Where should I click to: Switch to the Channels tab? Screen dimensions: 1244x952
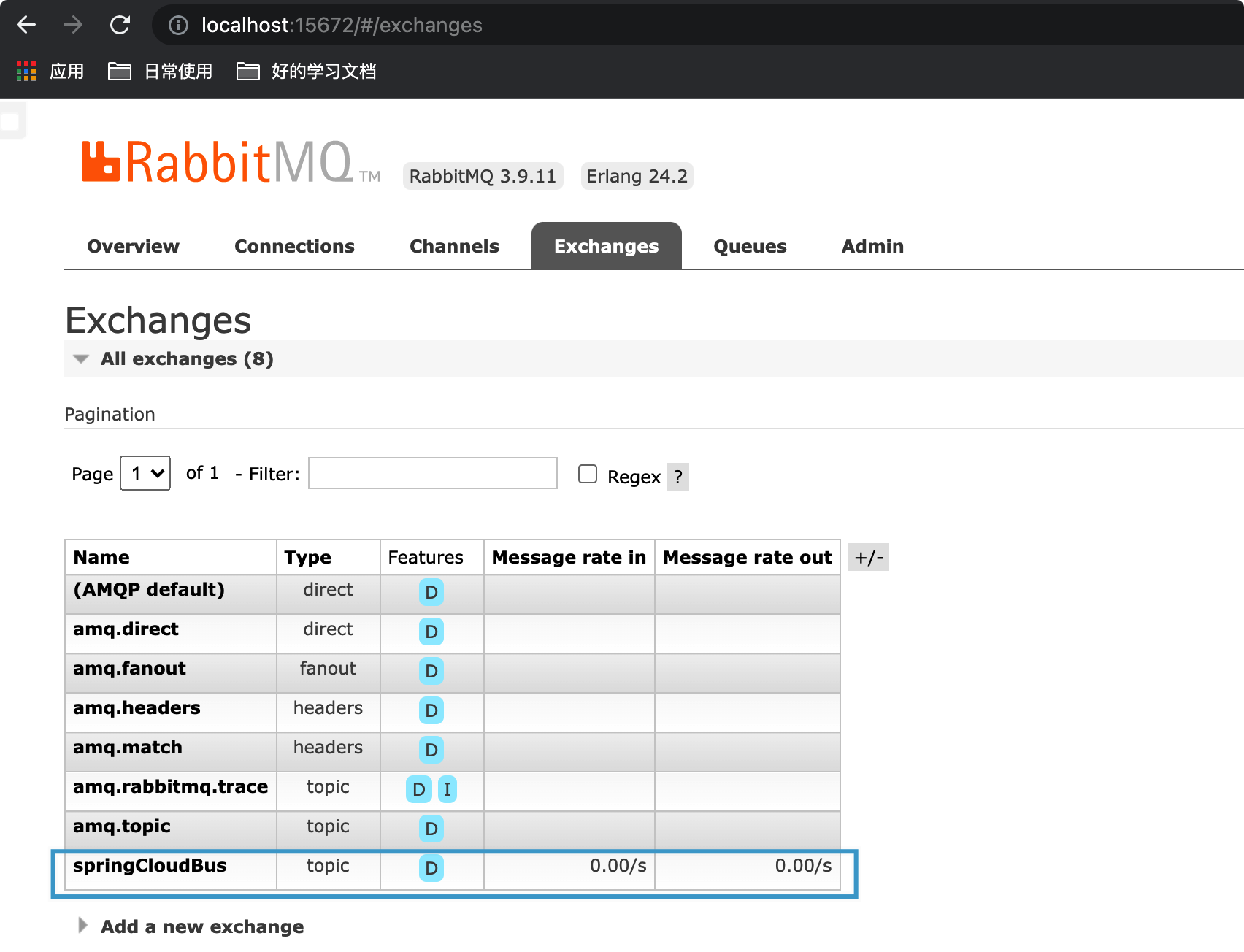455,246
